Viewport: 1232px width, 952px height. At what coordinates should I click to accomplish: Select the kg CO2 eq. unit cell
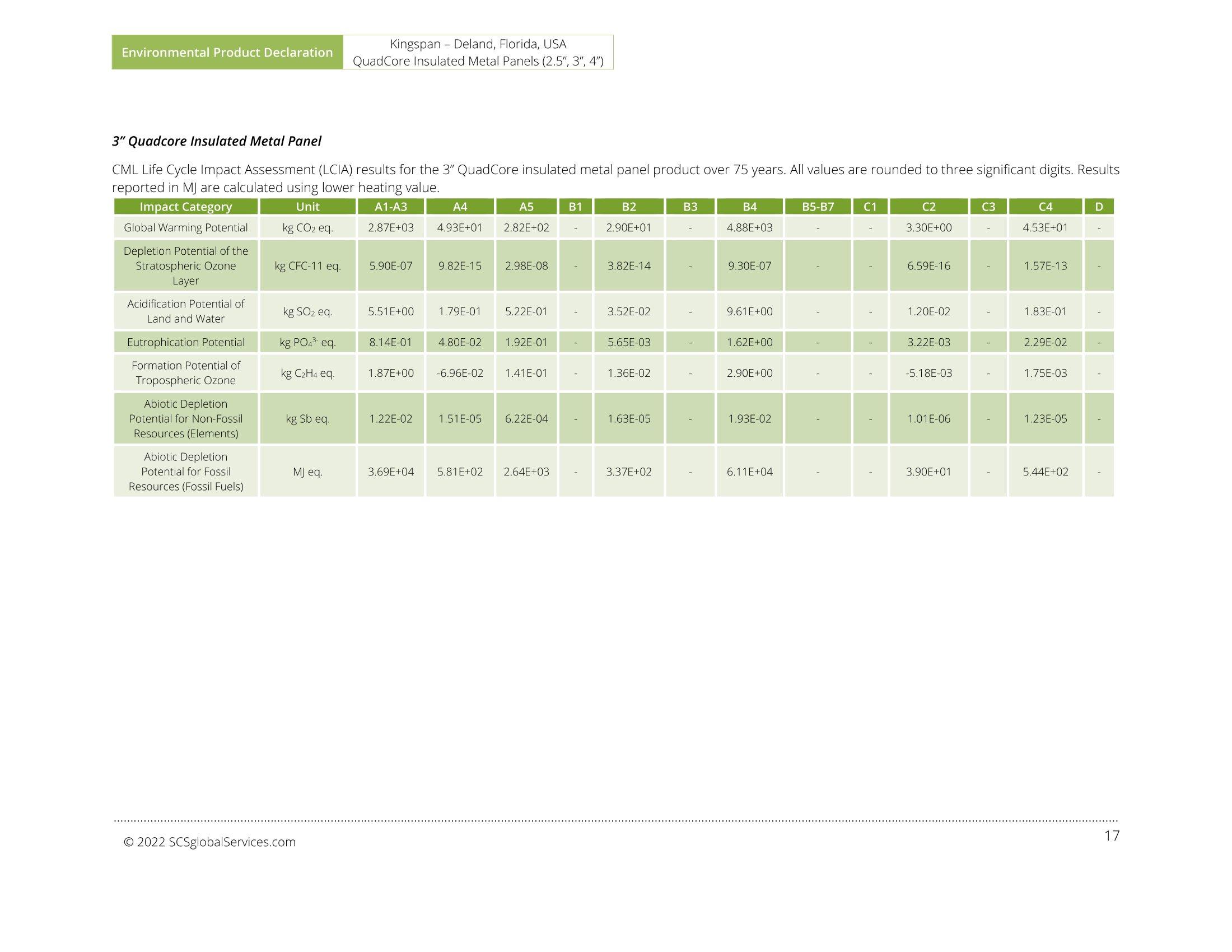click(x=308, y=227)
